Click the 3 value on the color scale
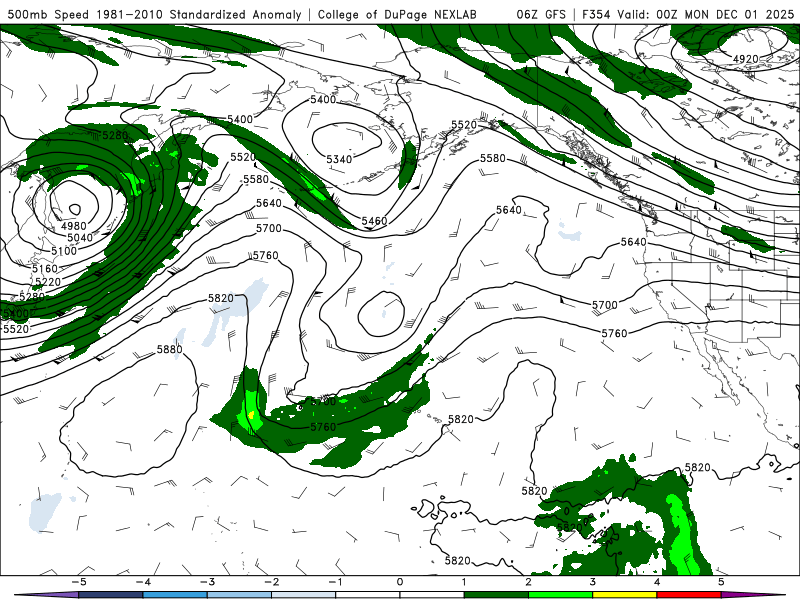This screenshot has width=800, height=600. pos(593,582)
